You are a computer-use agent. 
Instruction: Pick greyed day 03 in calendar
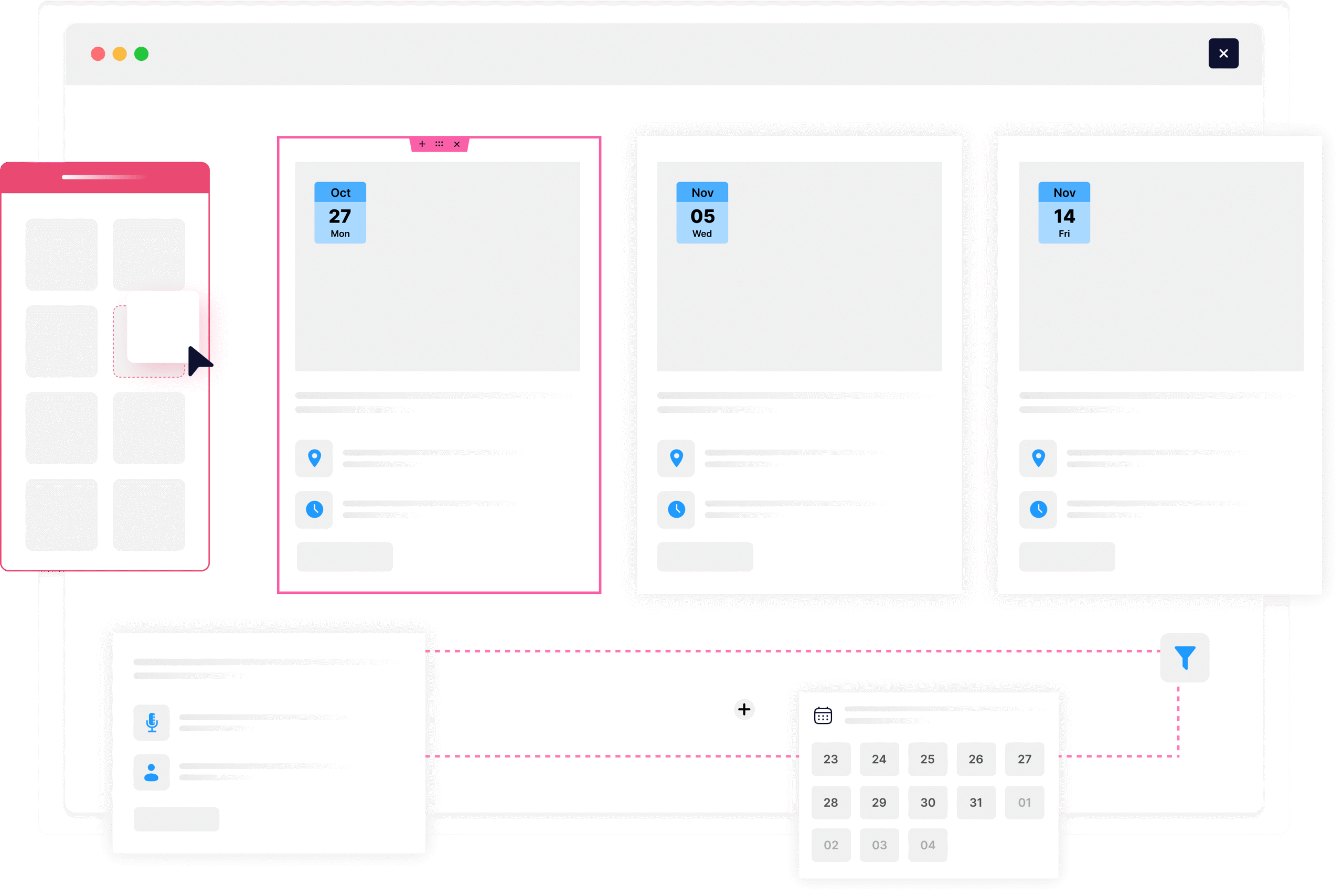(879, 845)
